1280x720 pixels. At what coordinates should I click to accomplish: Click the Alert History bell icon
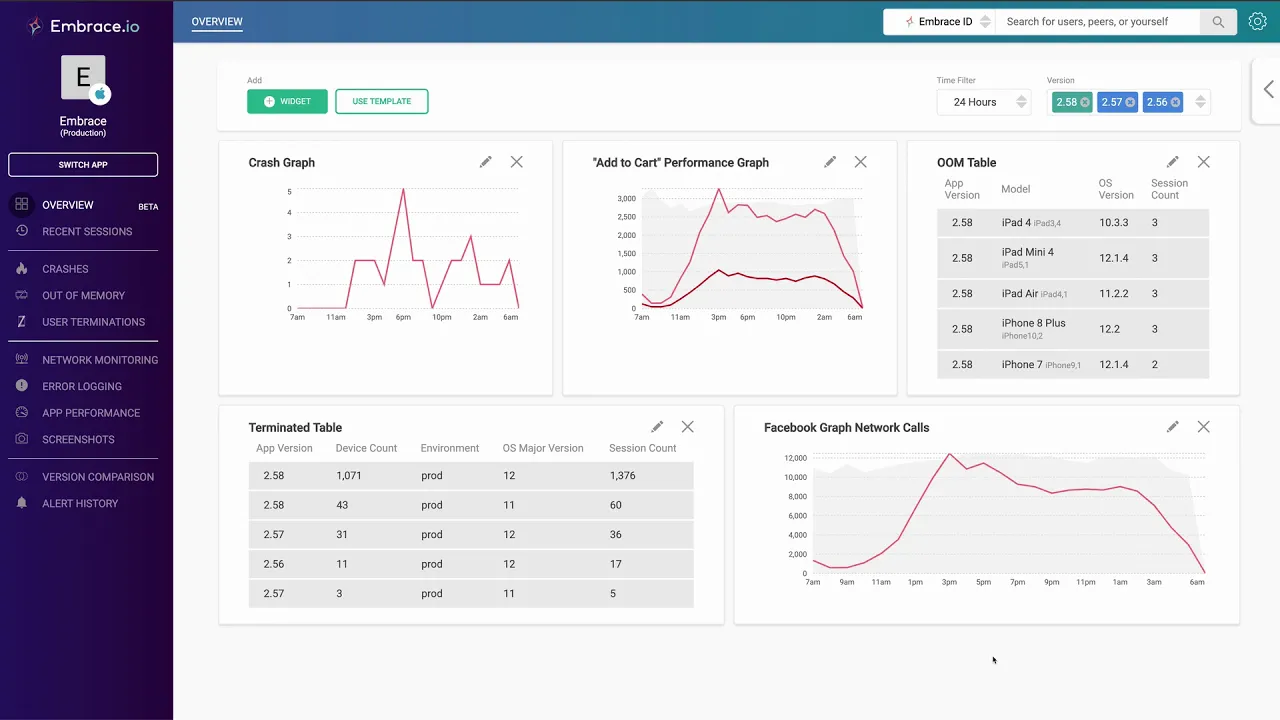(22, 503)
